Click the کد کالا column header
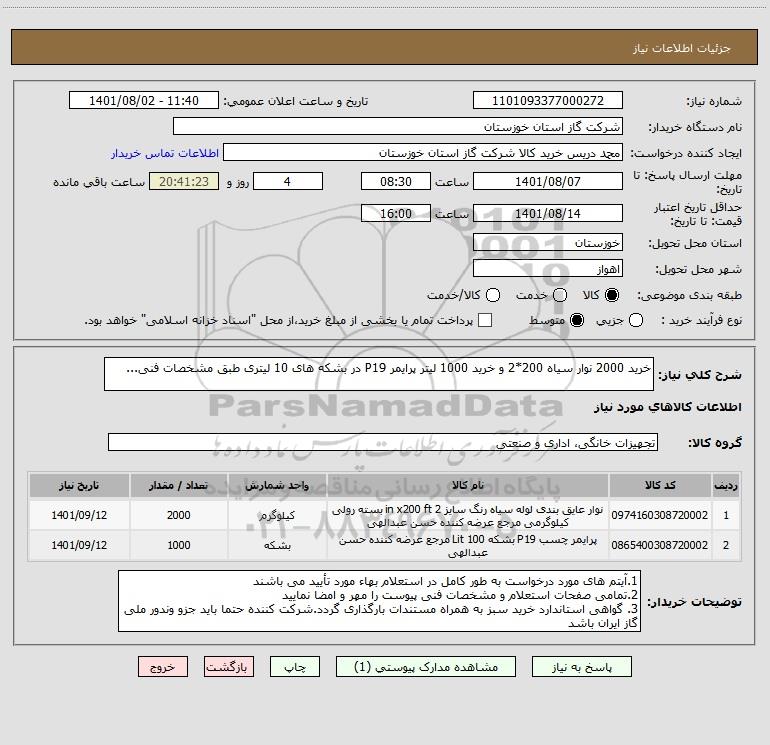This screenshot has height=745, width=770. point(660,485)
